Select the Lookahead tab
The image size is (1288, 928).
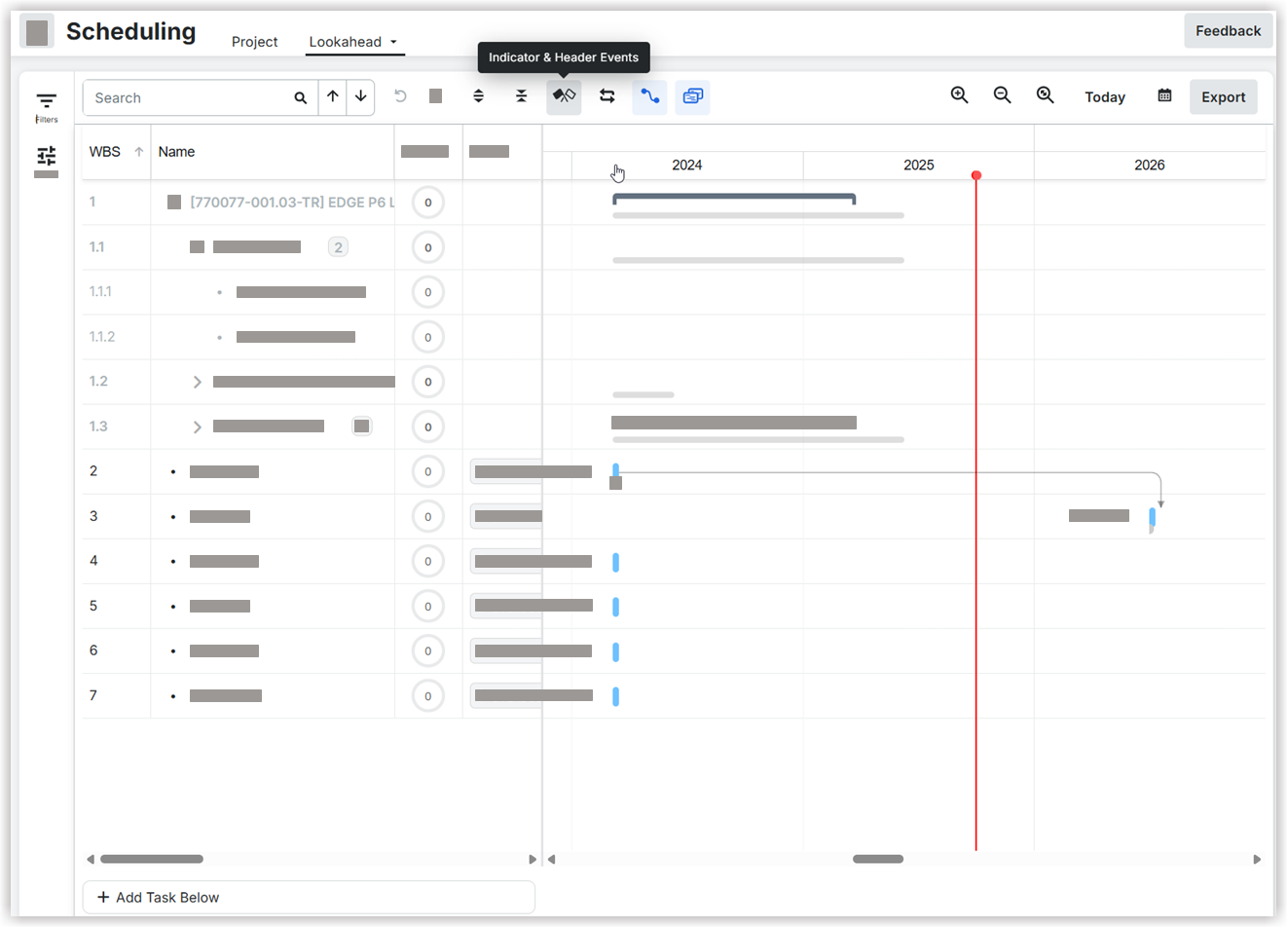coord(347,42)
